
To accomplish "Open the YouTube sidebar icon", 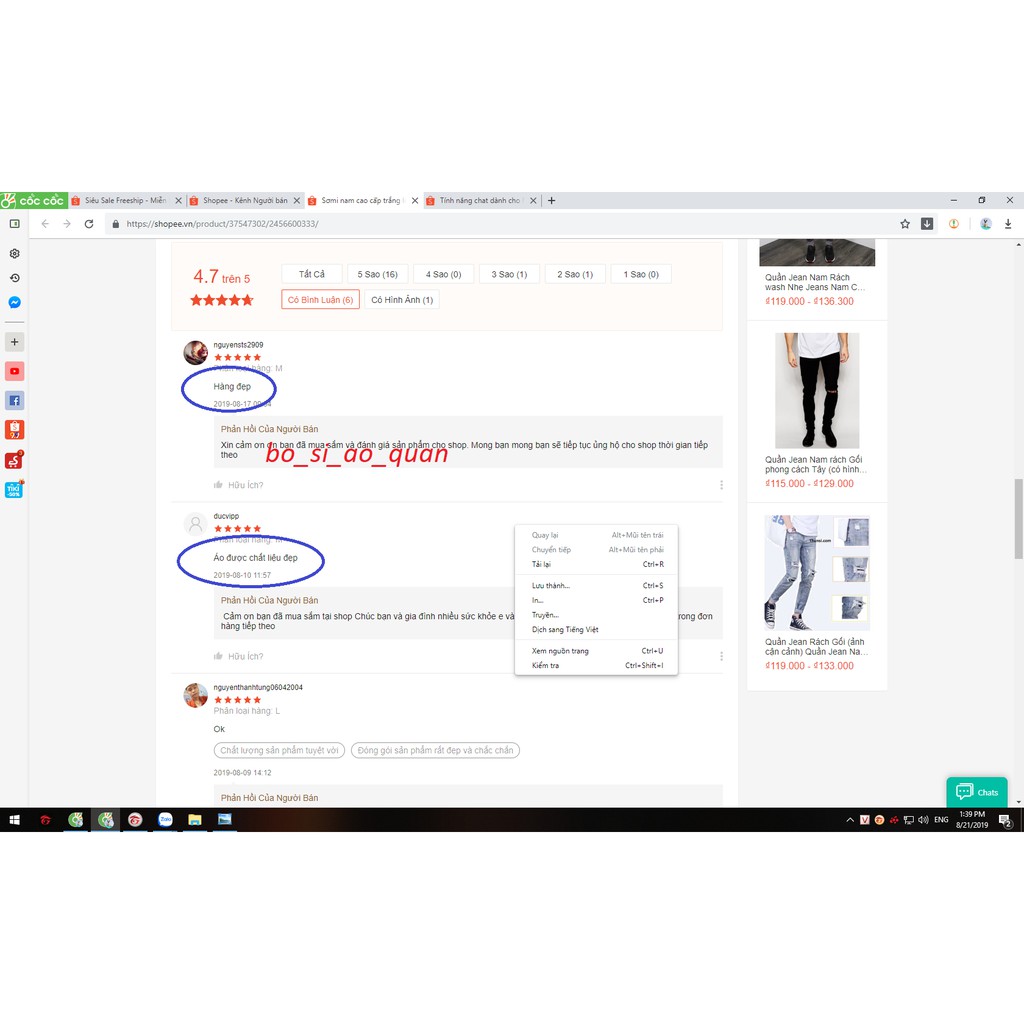I will (14, 371).
